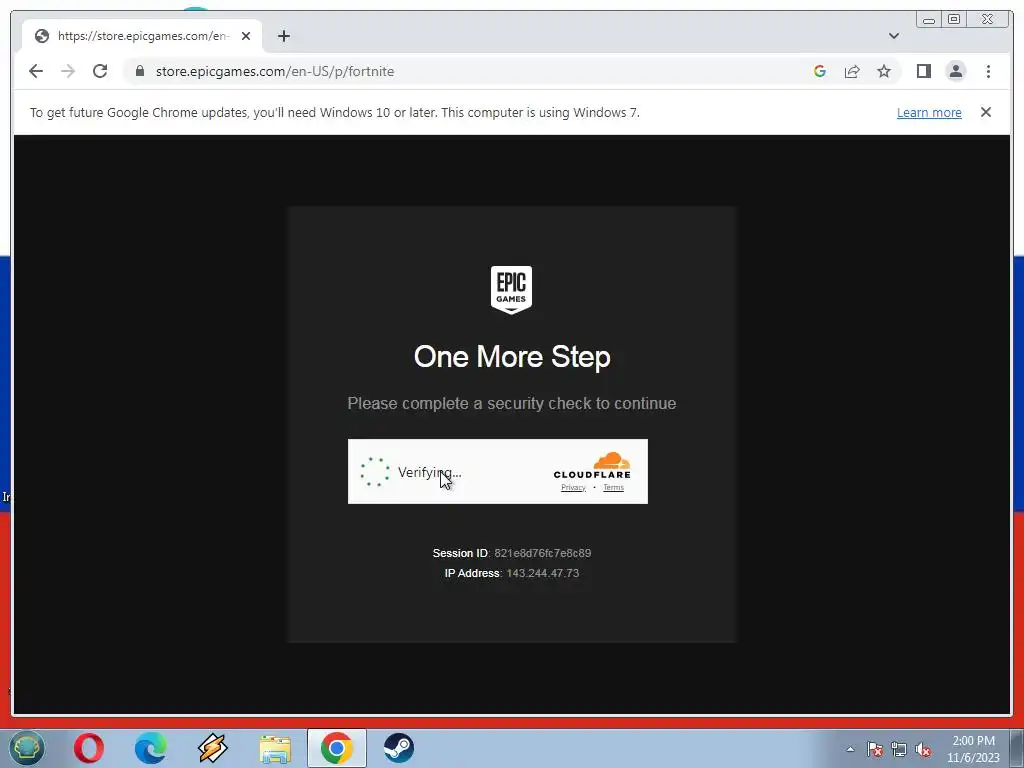
Task: Open Winamp from the taskbar
Action: [212, 748]
